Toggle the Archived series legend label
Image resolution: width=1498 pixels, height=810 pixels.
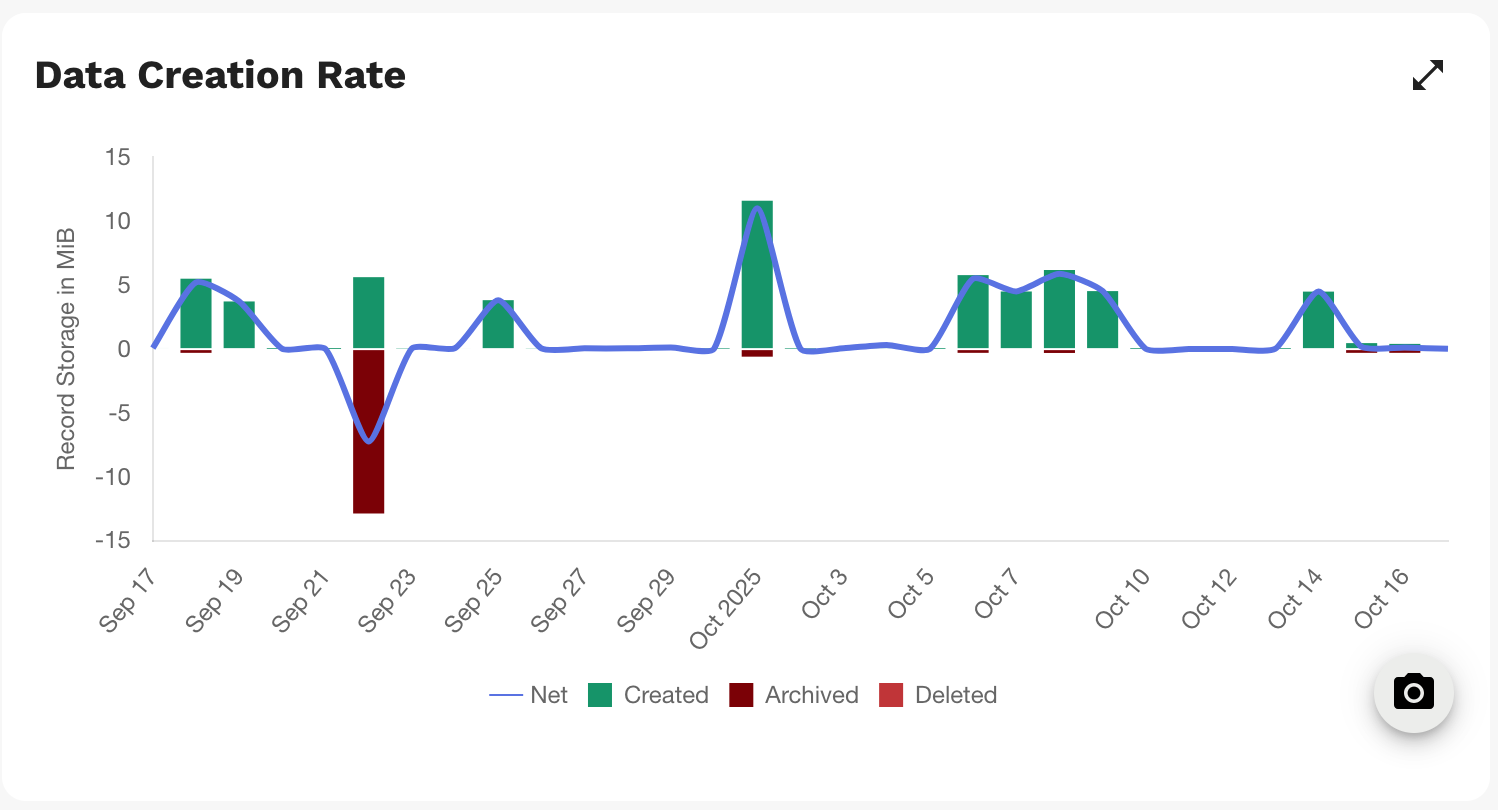tap(811, 695)
